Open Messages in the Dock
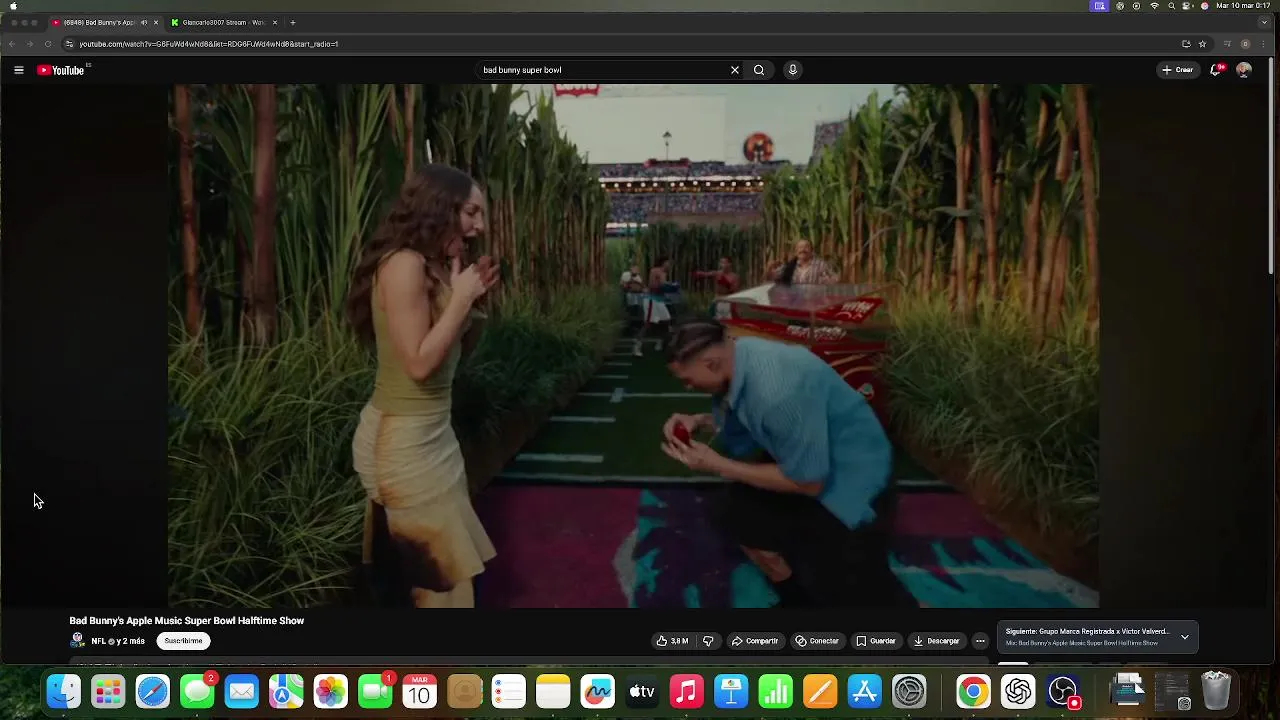The height and width of the screenshot is (720, 1280). click(x=197, y=692)
